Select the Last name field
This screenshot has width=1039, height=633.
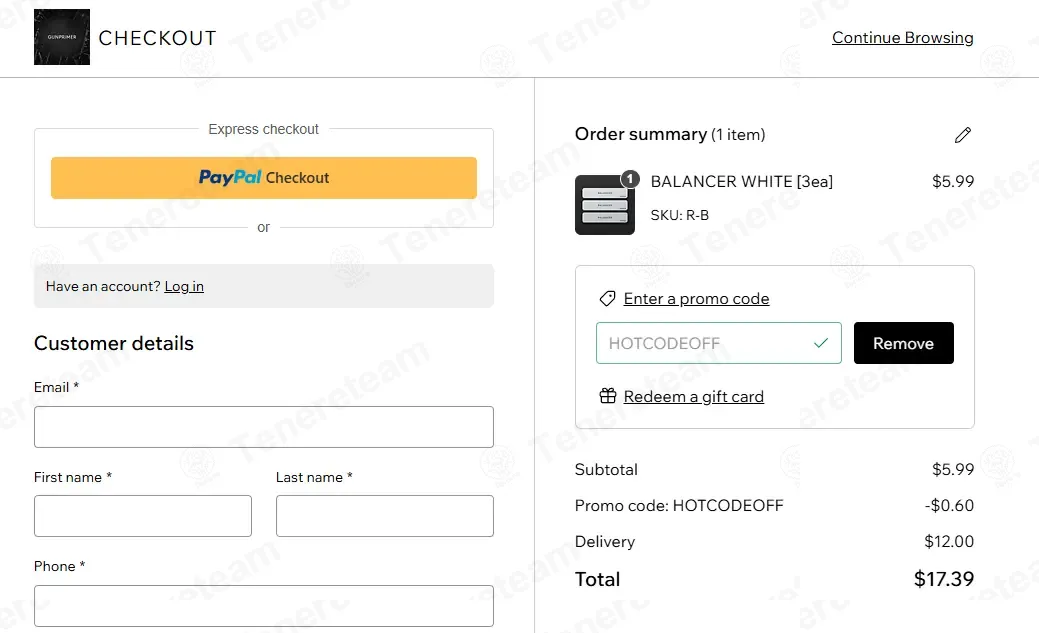tap(385, 516)
